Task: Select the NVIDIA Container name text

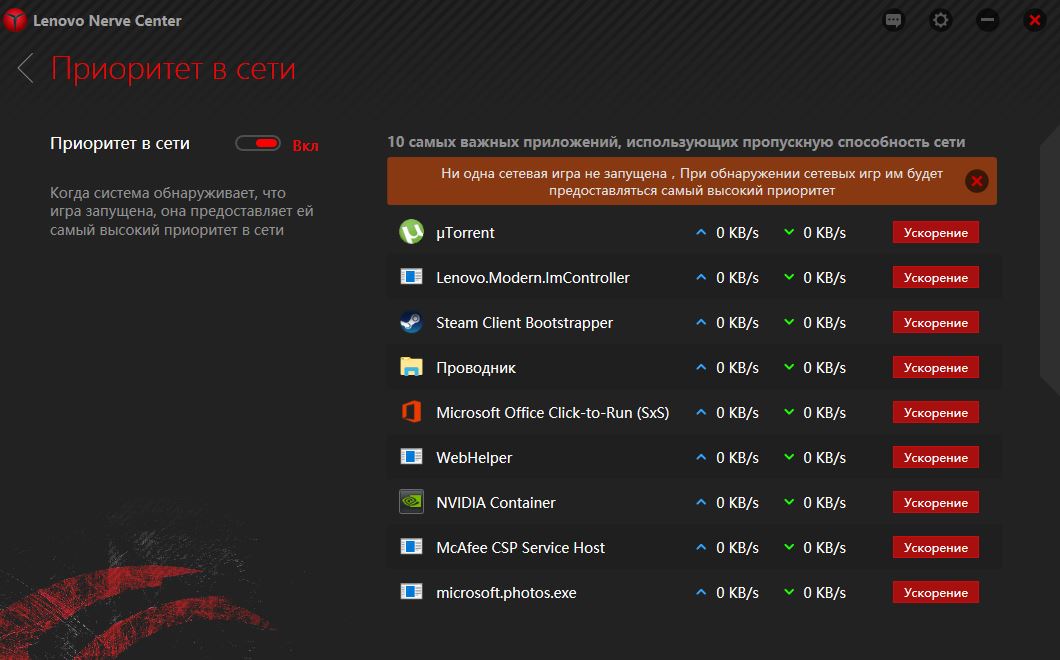Action: click(496, 502)
